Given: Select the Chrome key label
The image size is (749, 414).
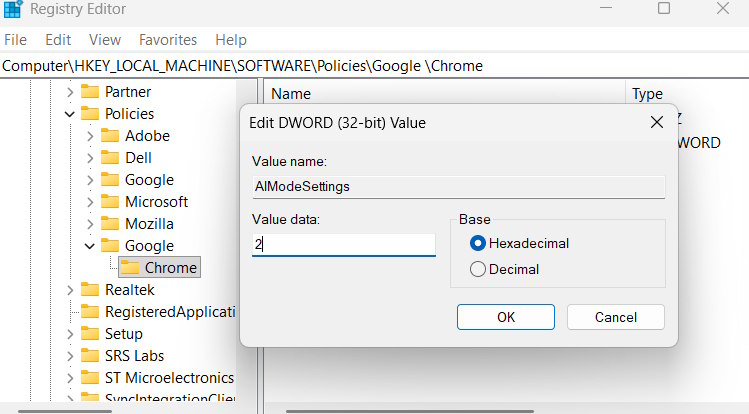Looking at the screenshot, I should [x=171, y=268].
